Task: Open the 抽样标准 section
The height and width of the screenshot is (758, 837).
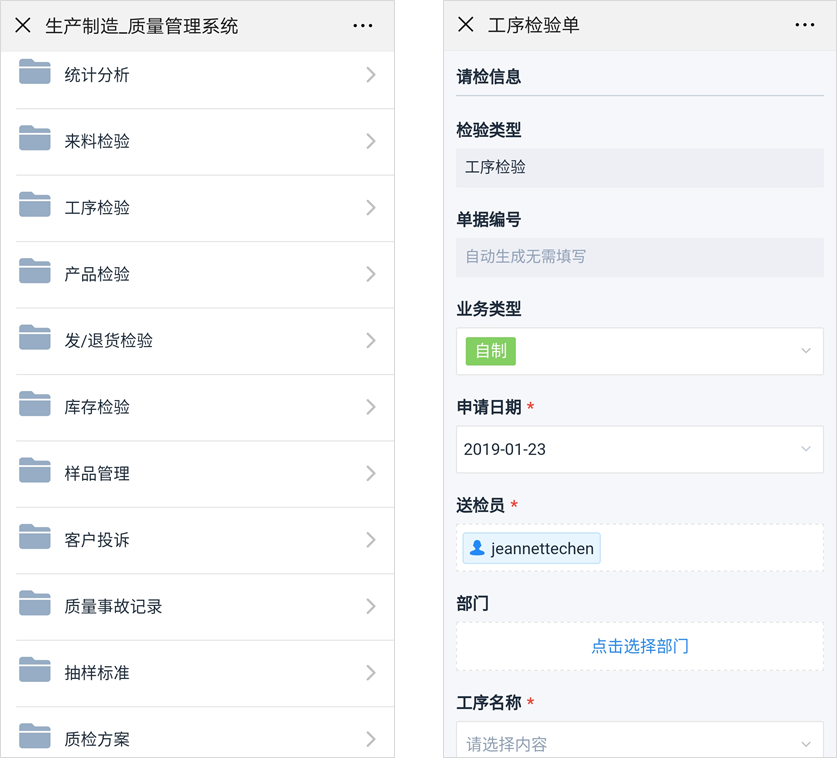Action: click(200, 672)
